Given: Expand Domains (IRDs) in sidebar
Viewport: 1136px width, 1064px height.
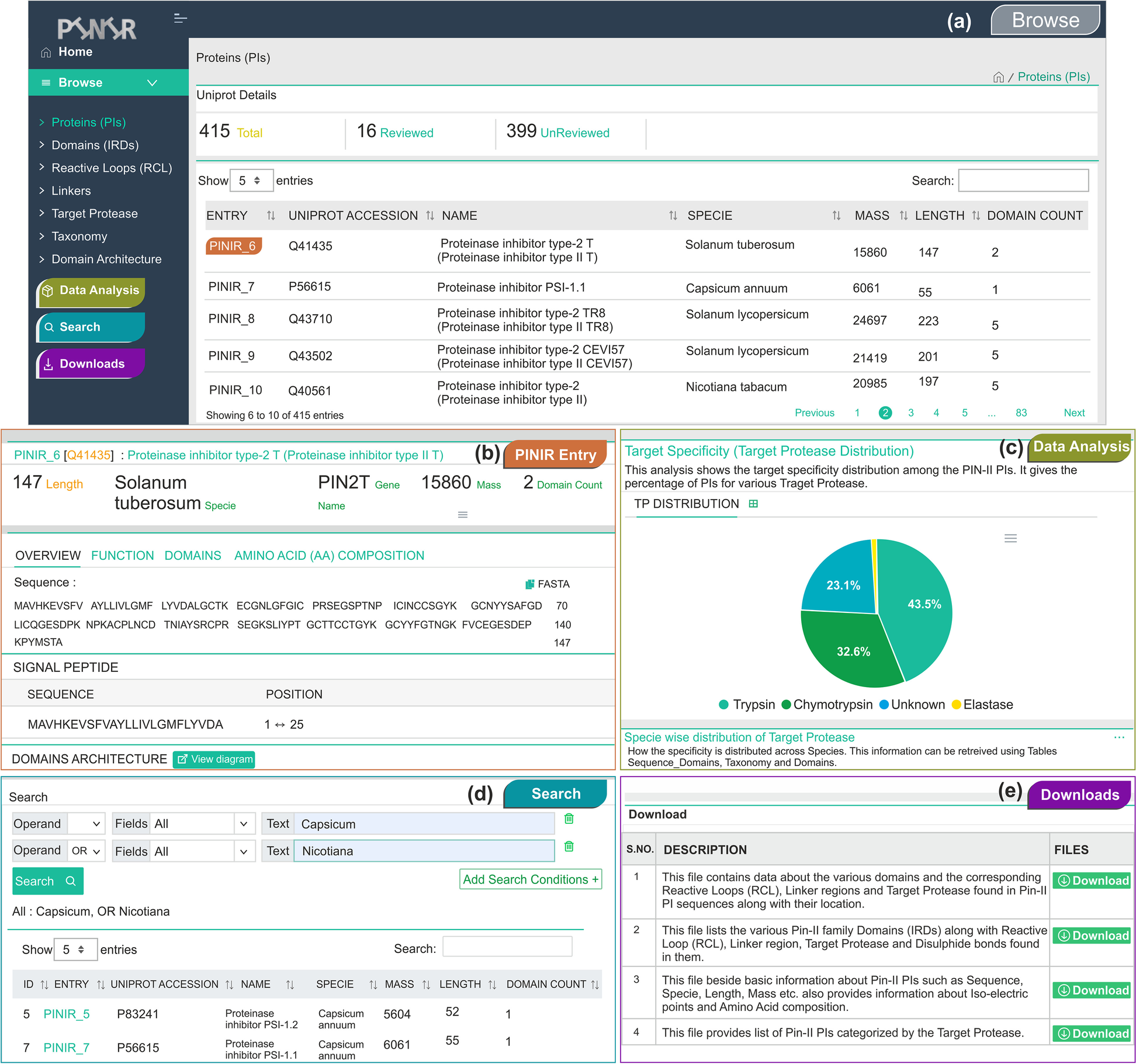Looking at the screenshot, I should click(x=95, y=145).
